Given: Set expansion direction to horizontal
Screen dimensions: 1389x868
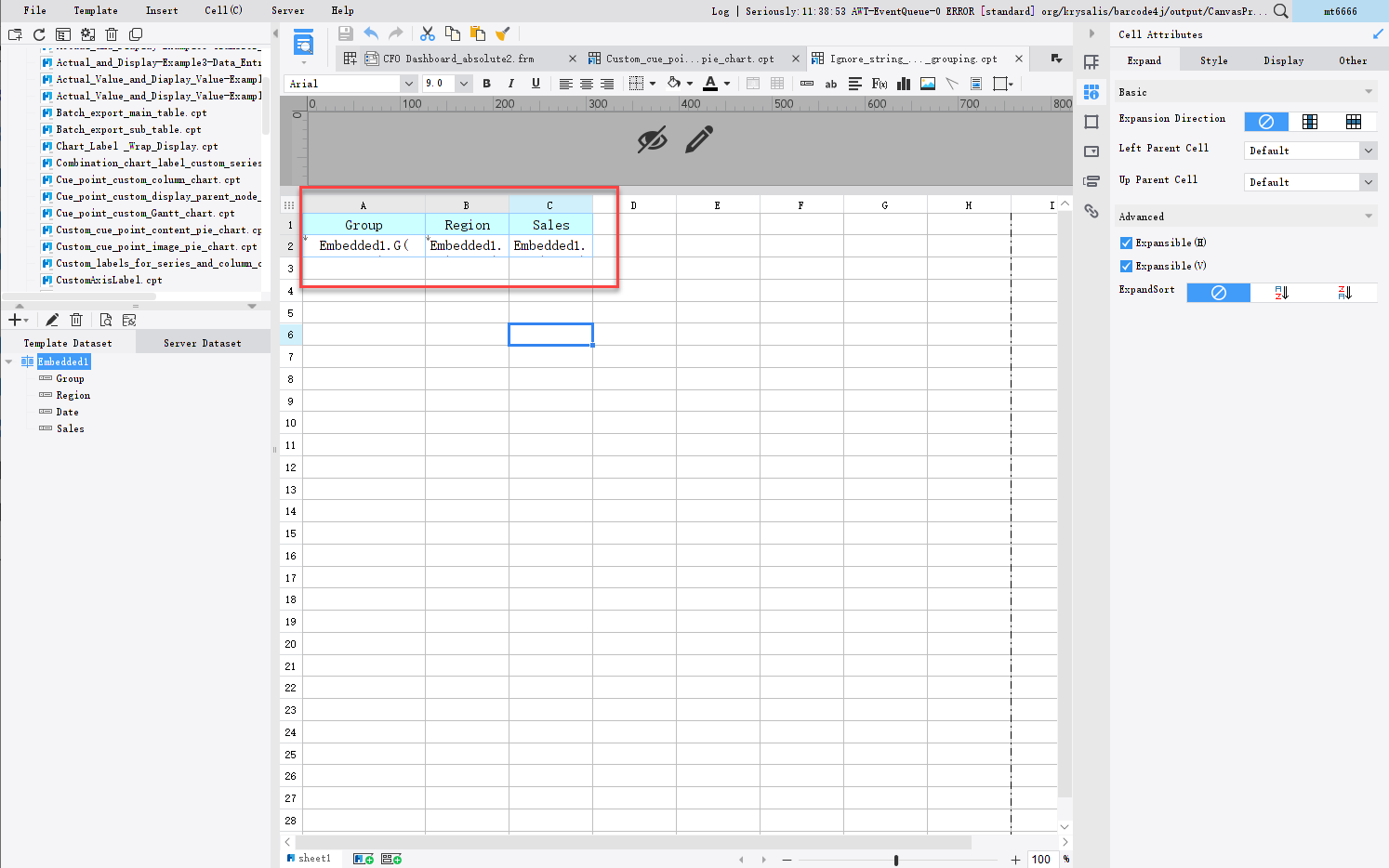Looking at the screenshot, I should [1354, 122].
